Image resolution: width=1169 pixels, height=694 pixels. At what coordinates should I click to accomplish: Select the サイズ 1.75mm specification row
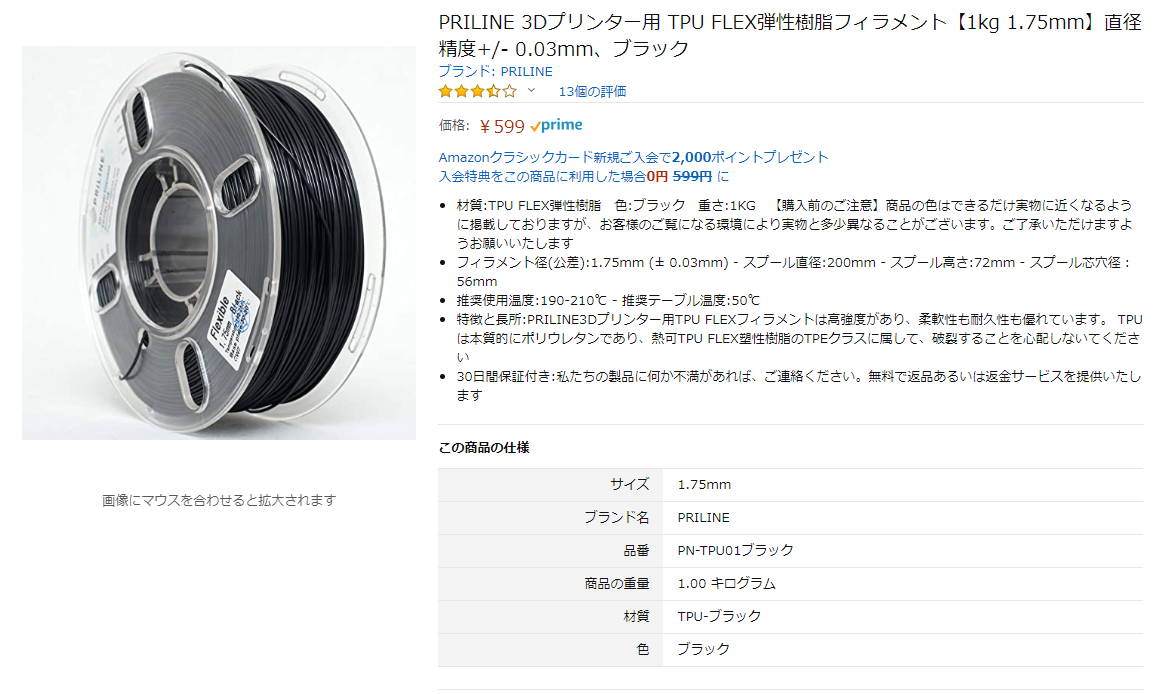pyautogui.click(x=790, y=485)
